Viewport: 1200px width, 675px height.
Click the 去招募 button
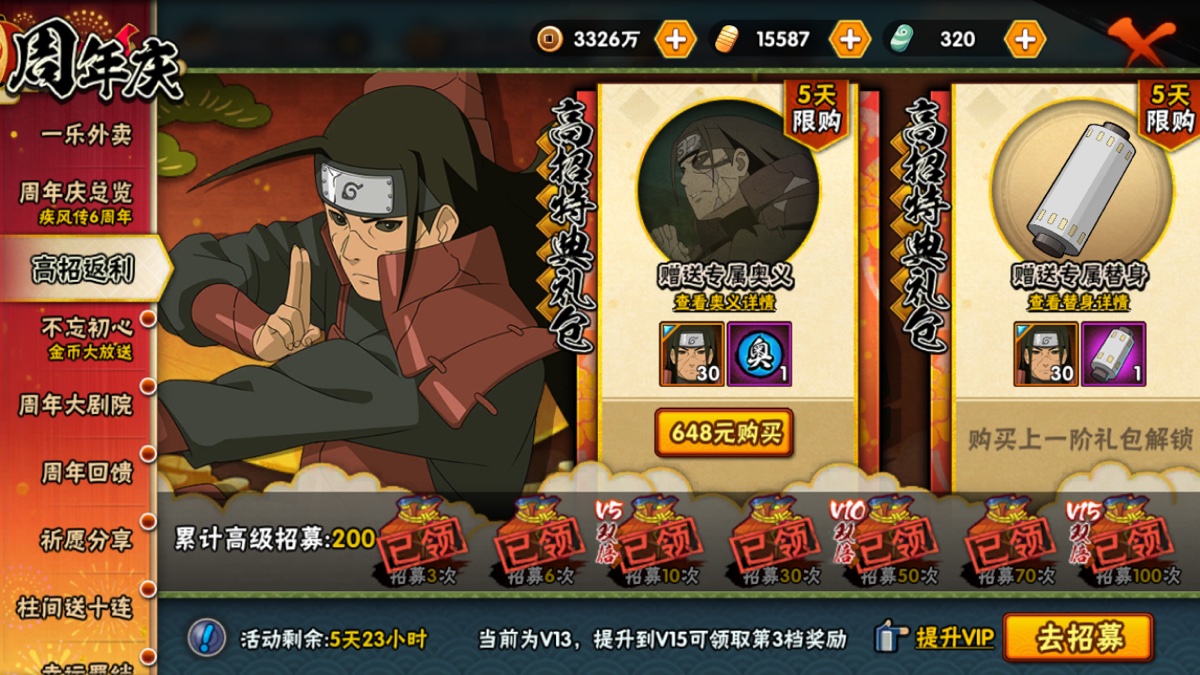tap(1078, 638)
